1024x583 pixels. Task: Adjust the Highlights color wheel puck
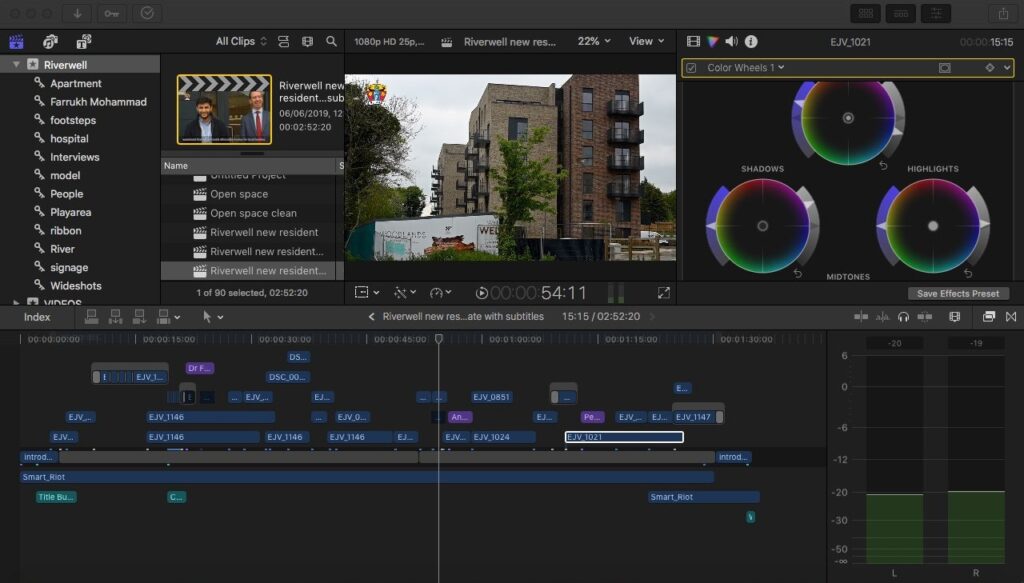933,226
